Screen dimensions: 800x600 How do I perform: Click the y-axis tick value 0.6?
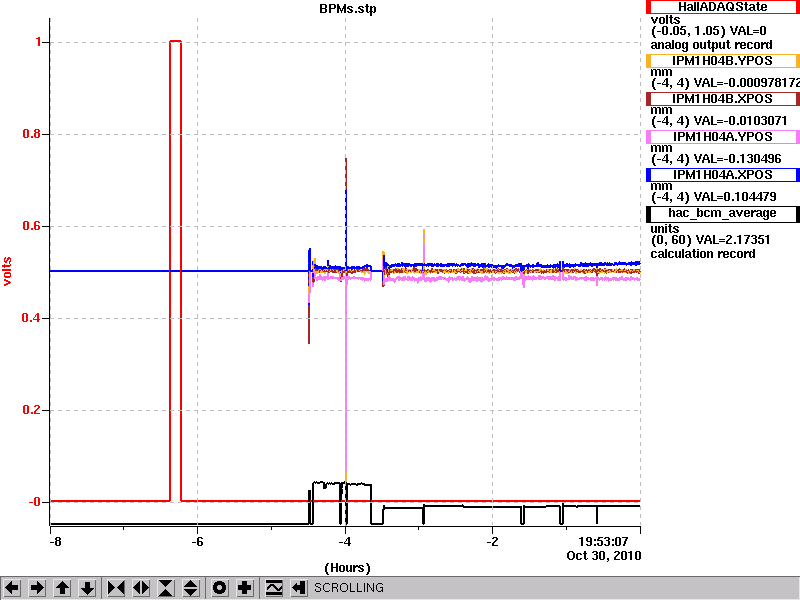[32, 226]
